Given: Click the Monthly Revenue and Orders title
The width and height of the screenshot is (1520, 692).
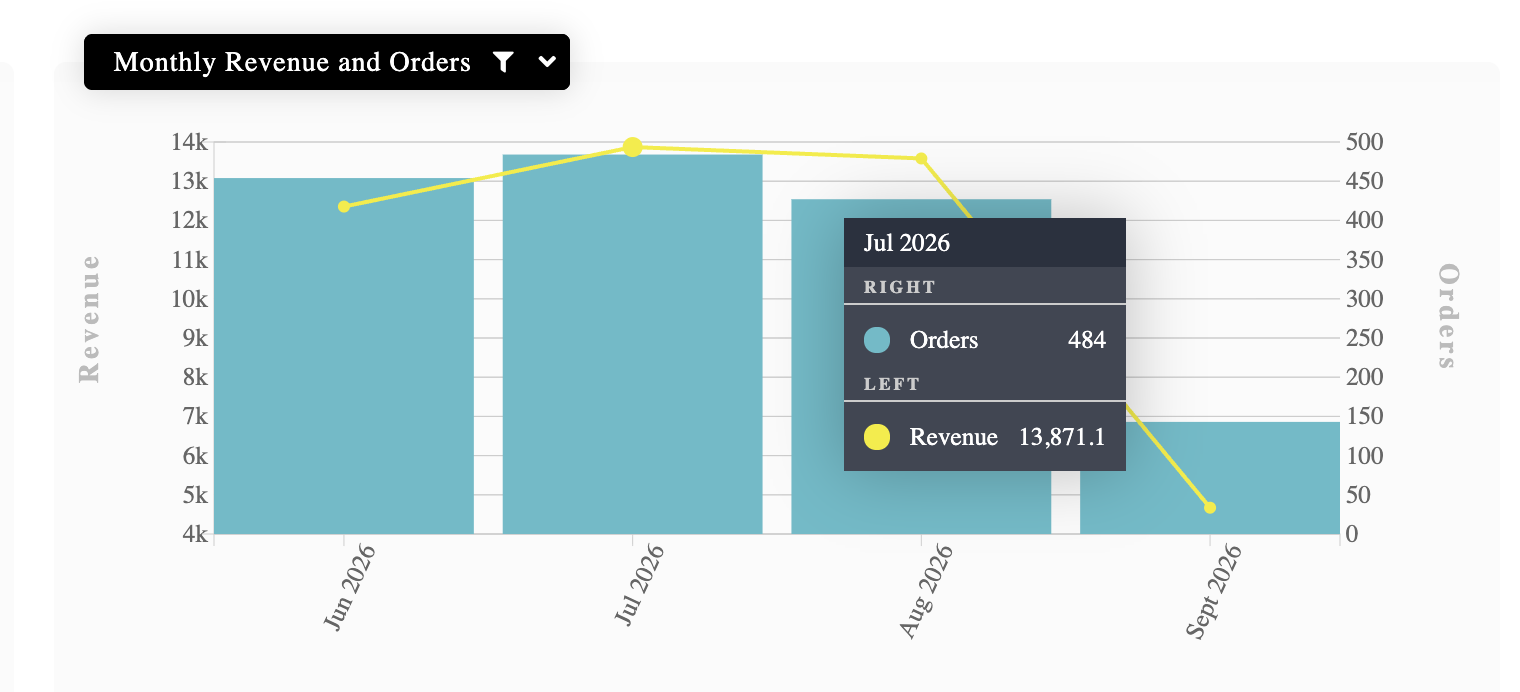Looking at the screenshot, I should click(292, 62).
